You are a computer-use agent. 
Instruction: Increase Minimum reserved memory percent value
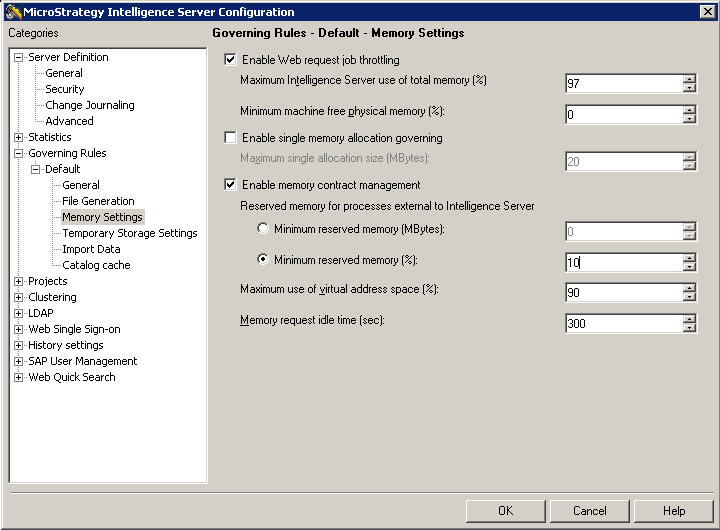[689, 258]
